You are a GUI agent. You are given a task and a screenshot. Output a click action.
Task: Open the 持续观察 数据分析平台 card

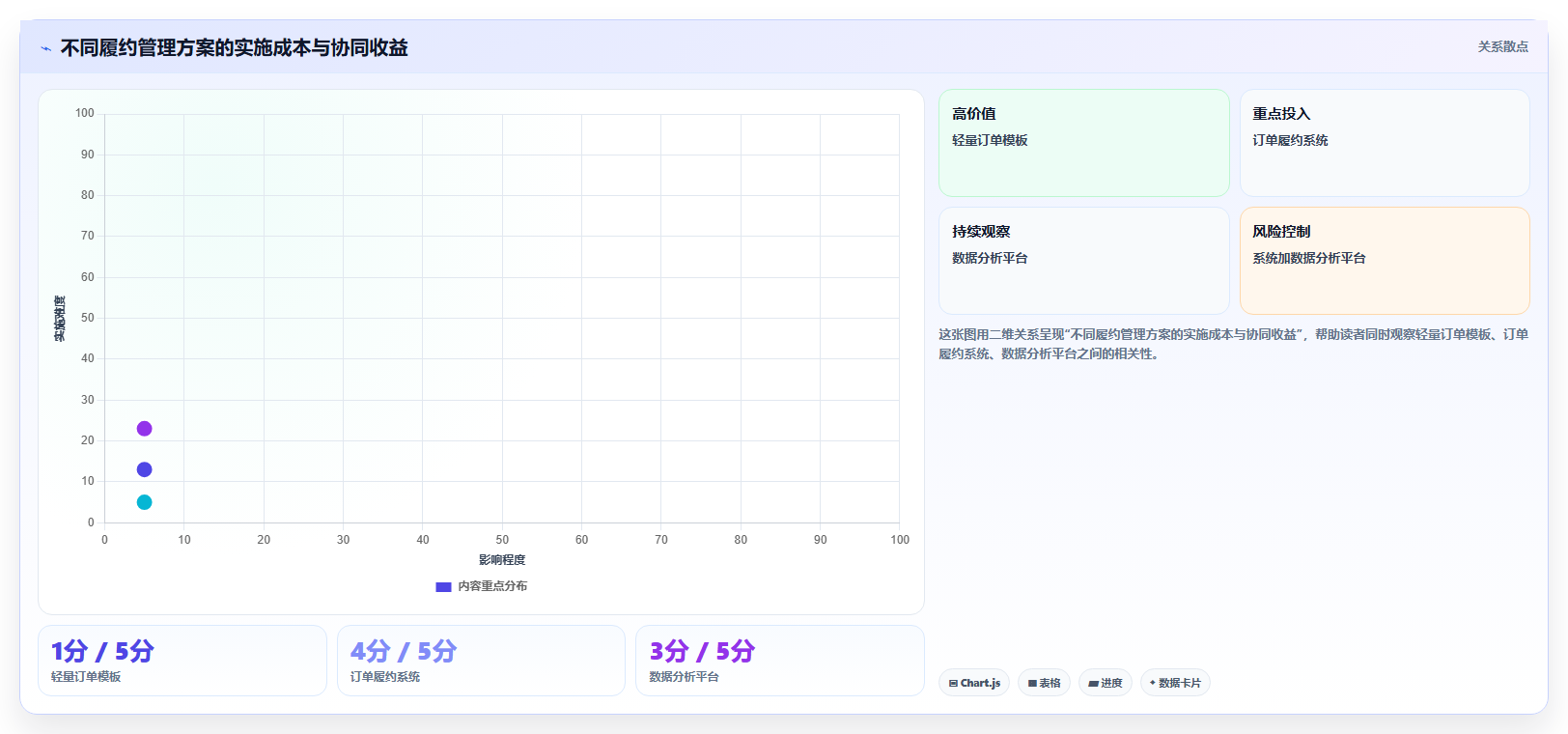coord(1083,261)
